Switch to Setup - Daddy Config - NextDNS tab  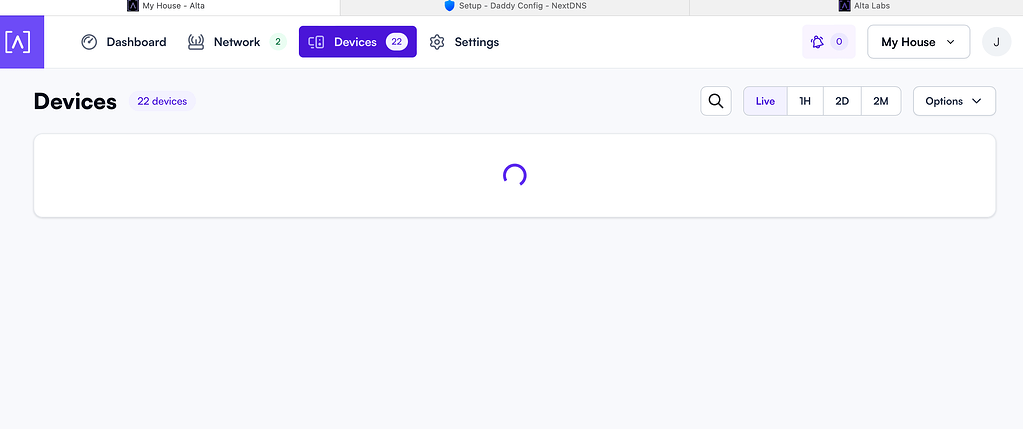[515, 6]
